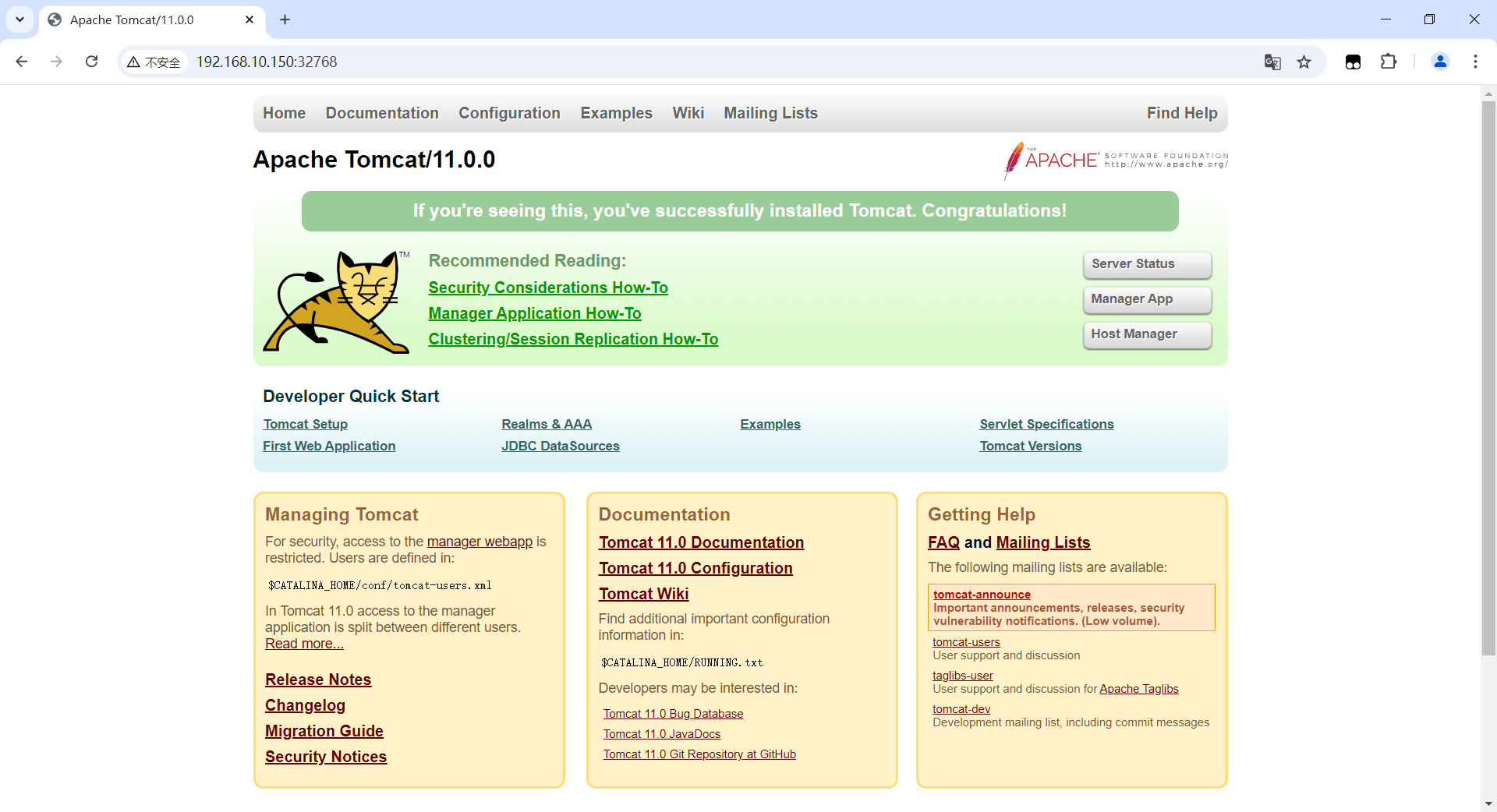Image resolution: width=1497 pixels, height=812 pixels.
Task: Open Wiki in the navigation bar
Action: (688, 113)
